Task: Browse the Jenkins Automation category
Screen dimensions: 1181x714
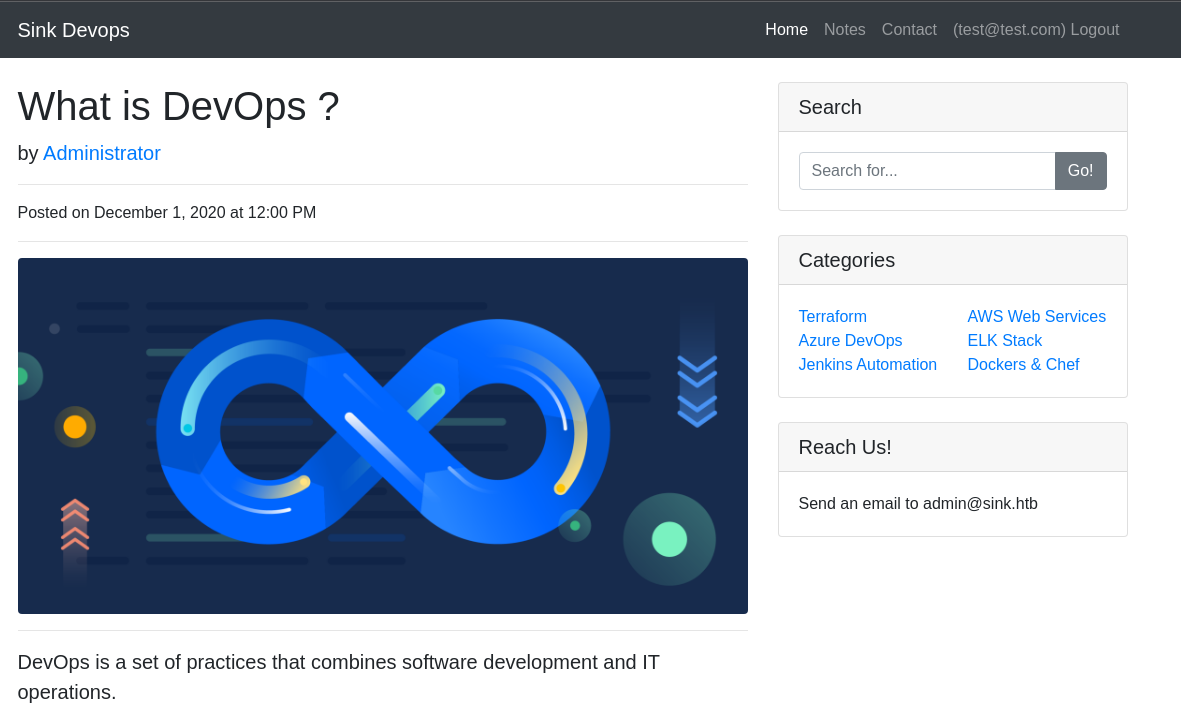Action: [867, 365]
